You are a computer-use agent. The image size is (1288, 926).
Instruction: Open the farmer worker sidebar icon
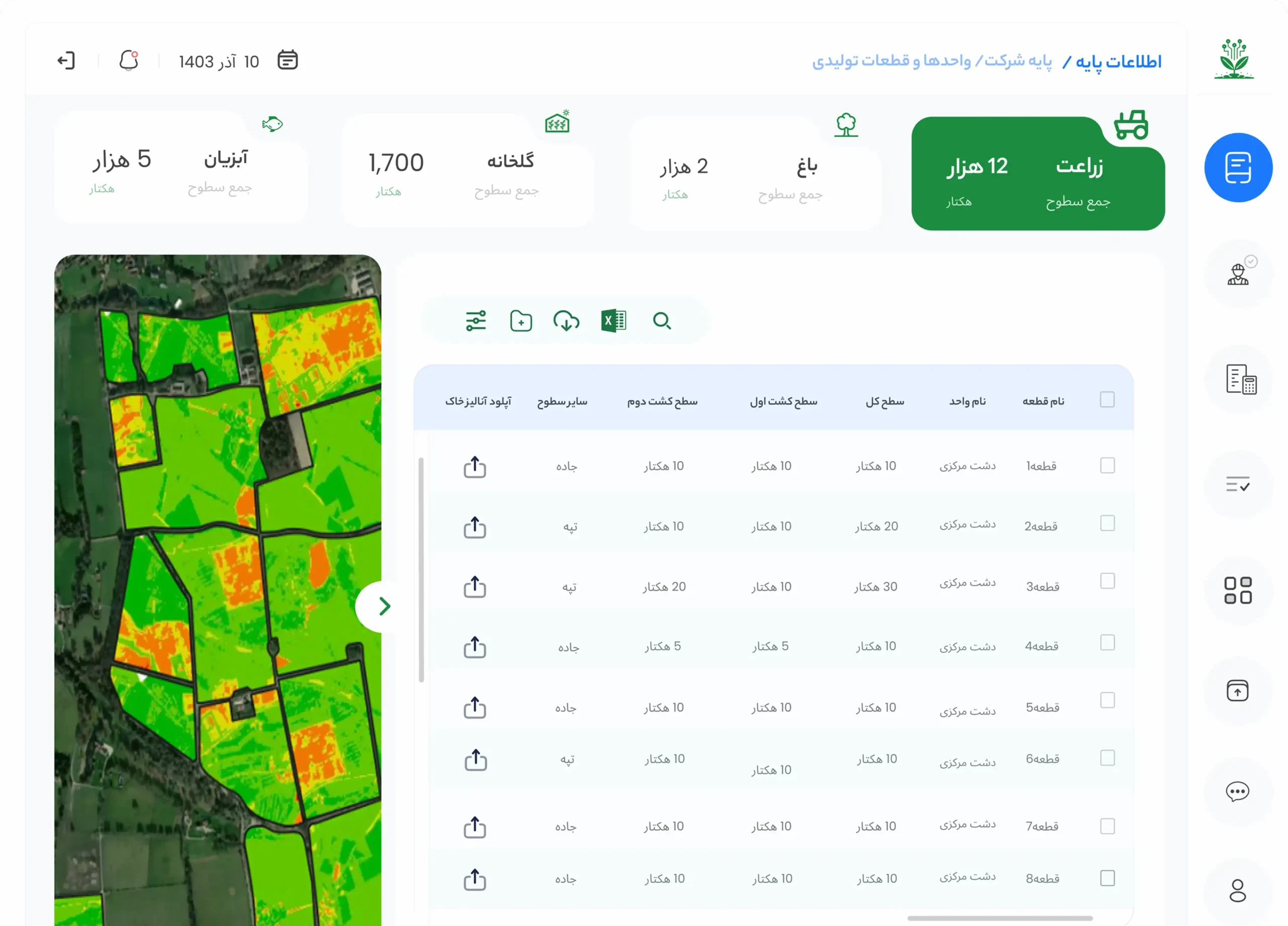coord(1239,273)
